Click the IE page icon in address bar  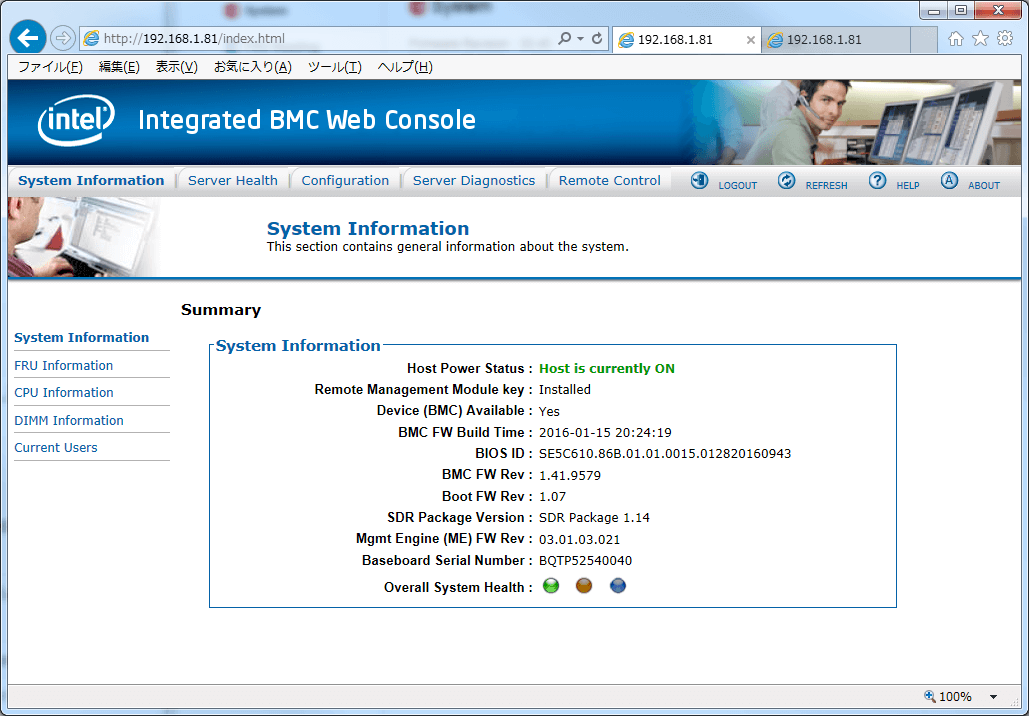click(x=91, y=39)
